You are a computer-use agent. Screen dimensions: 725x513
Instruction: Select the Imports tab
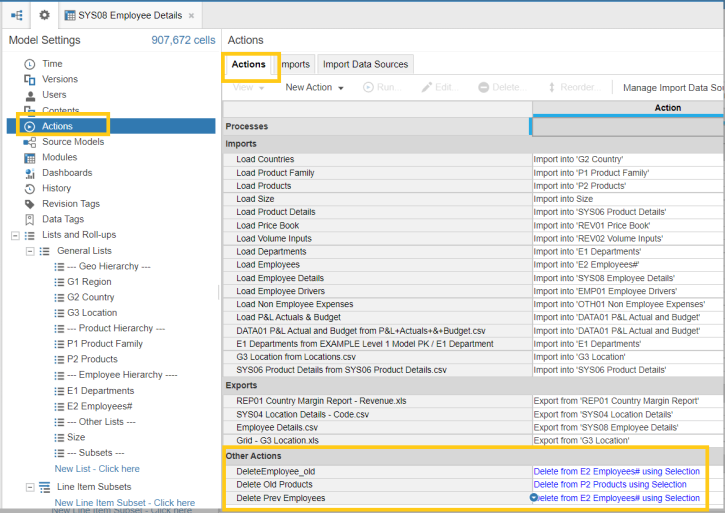click(x=295, y=64)
